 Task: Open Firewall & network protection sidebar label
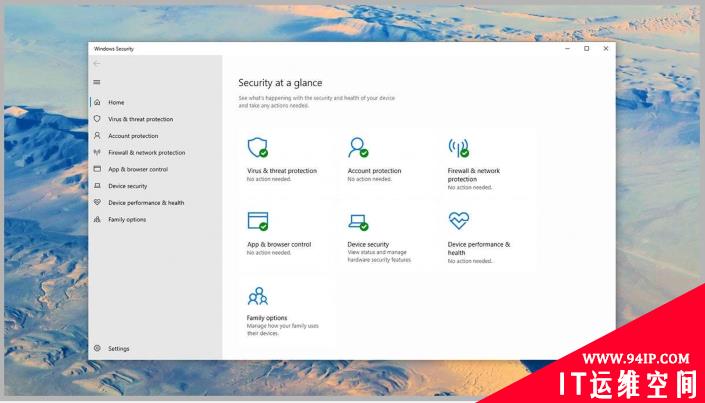147,152
